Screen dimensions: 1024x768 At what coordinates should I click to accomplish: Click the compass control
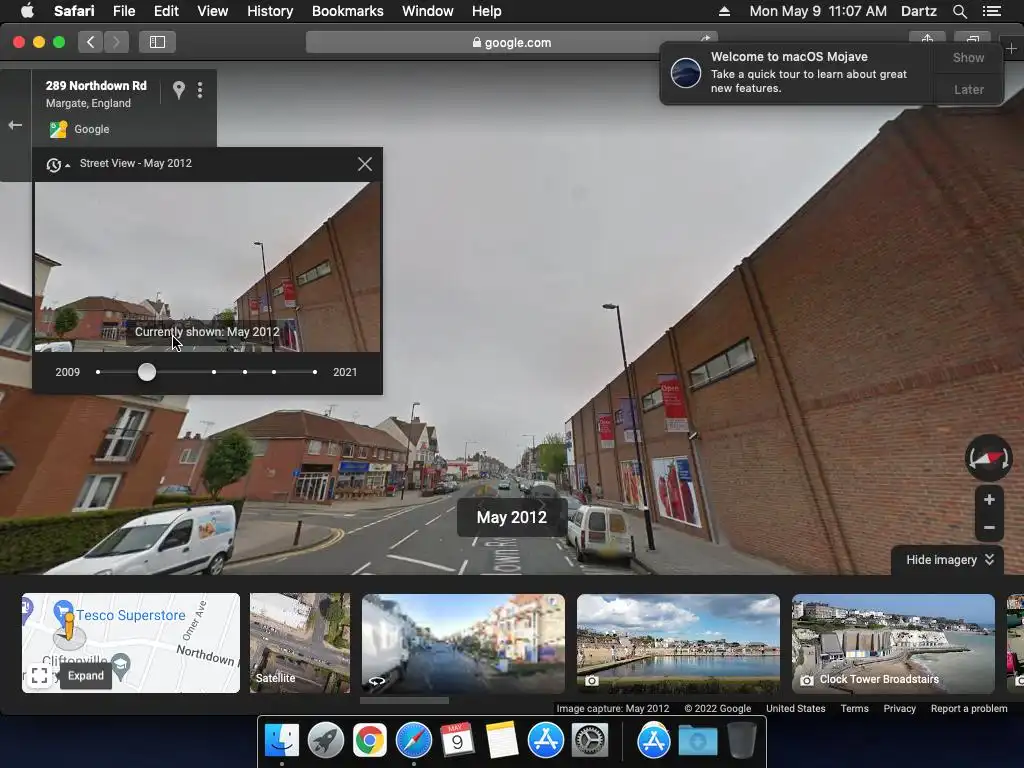[989, 458]
